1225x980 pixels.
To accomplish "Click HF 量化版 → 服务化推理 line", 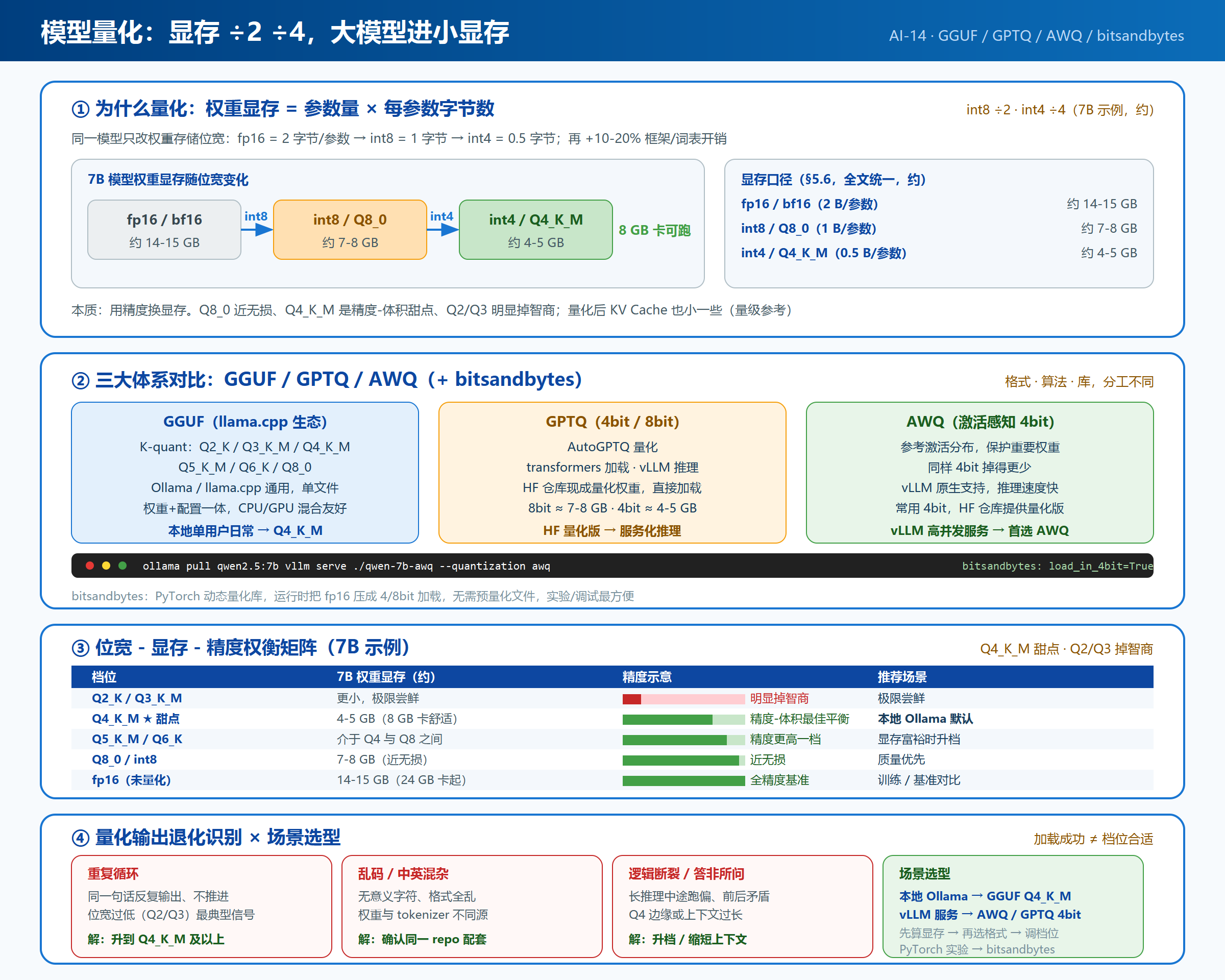I will pyautogui.click(x=612, y=531).
